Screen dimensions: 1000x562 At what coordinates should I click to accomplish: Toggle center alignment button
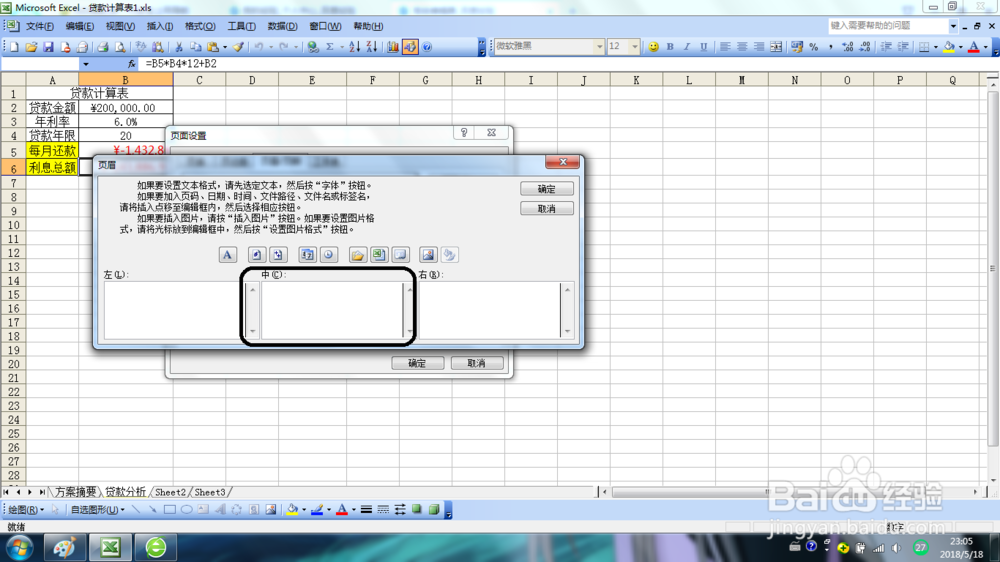742,47
